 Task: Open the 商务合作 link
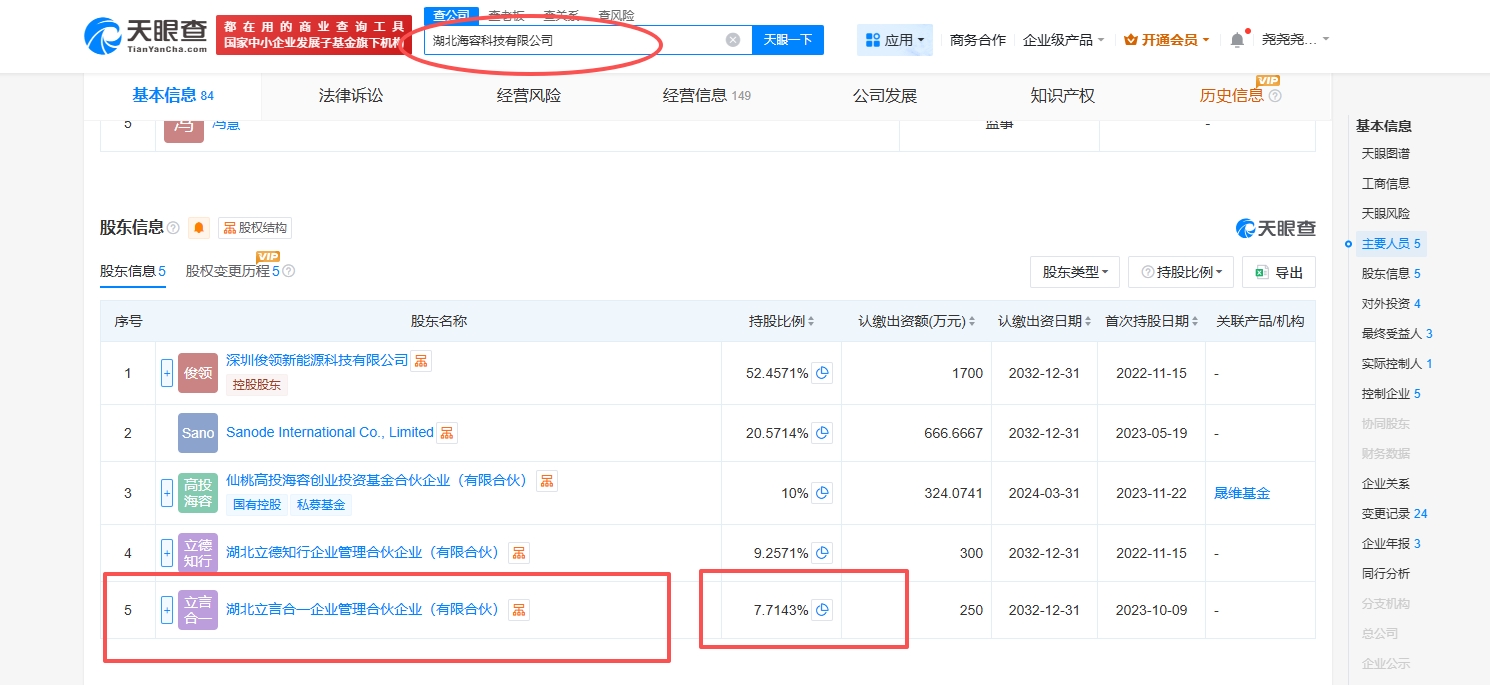coord(978,40)
